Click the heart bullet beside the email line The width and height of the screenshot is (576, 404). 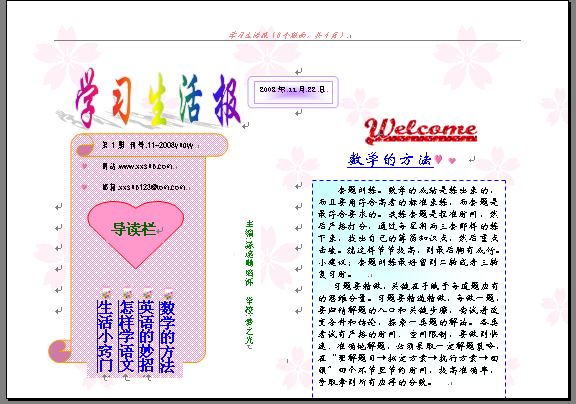click(x=84, y=187)
